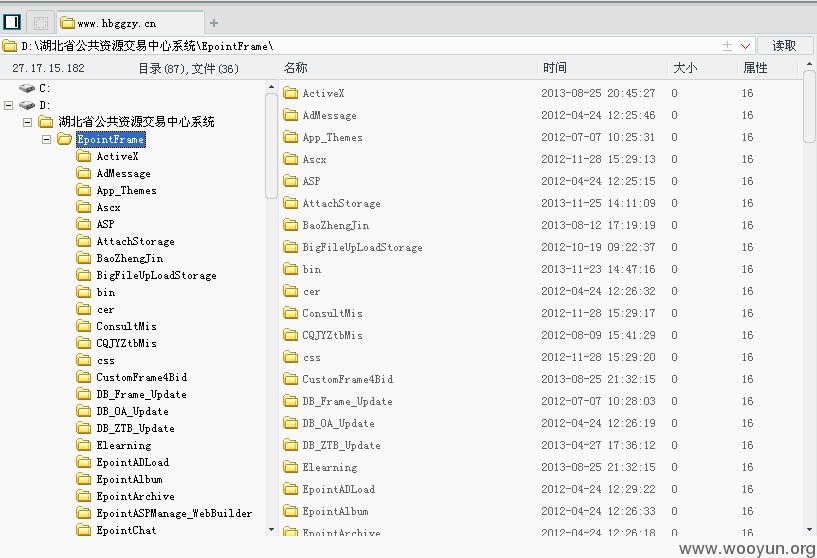Click the AdMessage folder icon in the tree
The height and width of the screenshot is (558, 817).
[x=83, y=173]
